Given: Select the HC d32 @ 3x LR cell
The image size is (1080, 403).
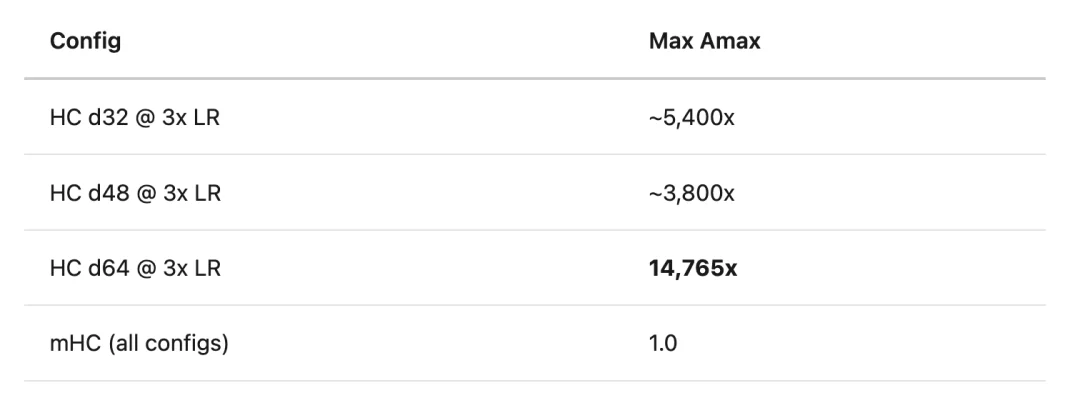Looking at the screenshot, I should point(135,117).
